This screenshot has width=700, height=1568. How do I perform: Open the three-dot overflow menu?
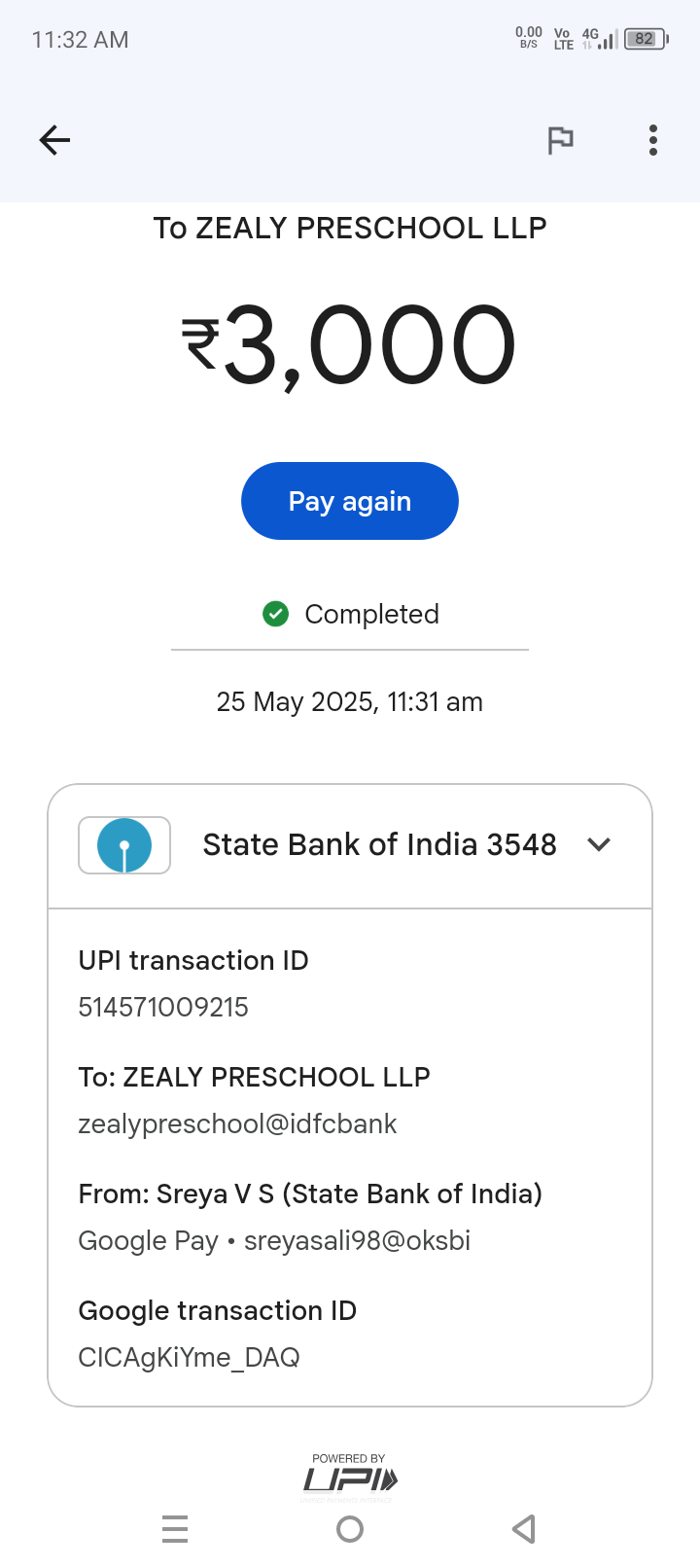click(653, 140)
